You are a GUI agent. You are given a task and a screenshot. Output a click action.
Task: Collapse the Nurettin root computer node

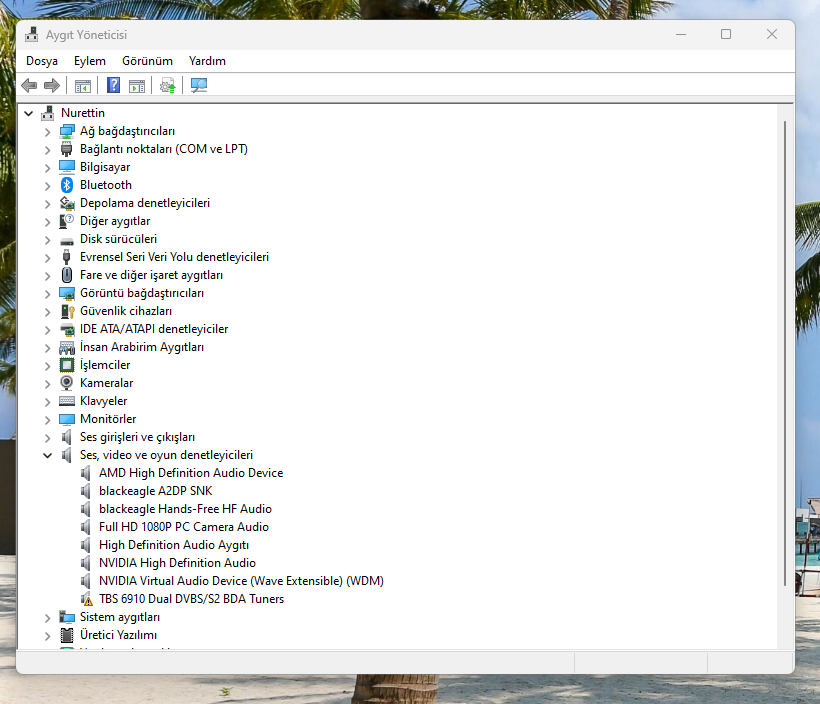pos(28,113)
